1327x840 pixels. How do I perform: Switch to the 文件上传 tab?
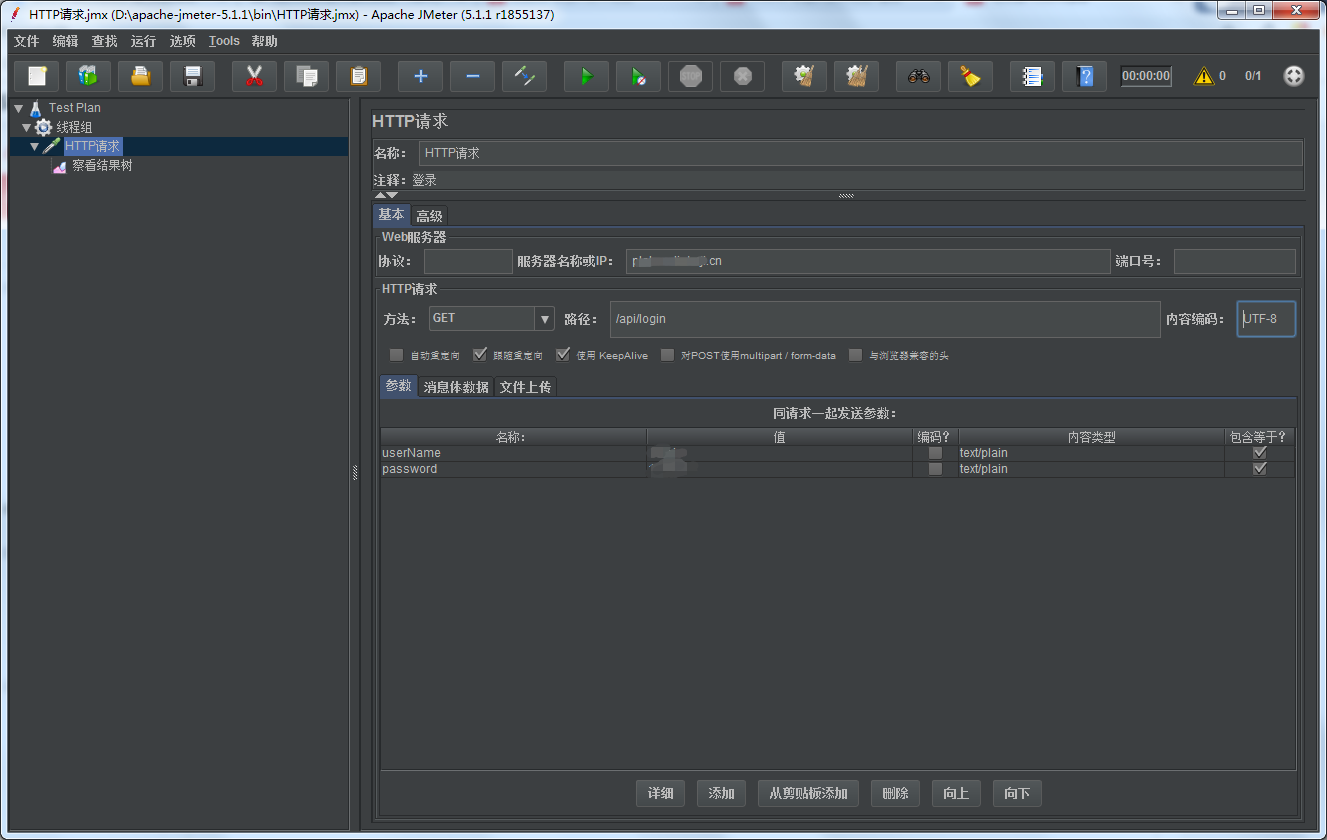pyautogui.click(x=525, y=387)
